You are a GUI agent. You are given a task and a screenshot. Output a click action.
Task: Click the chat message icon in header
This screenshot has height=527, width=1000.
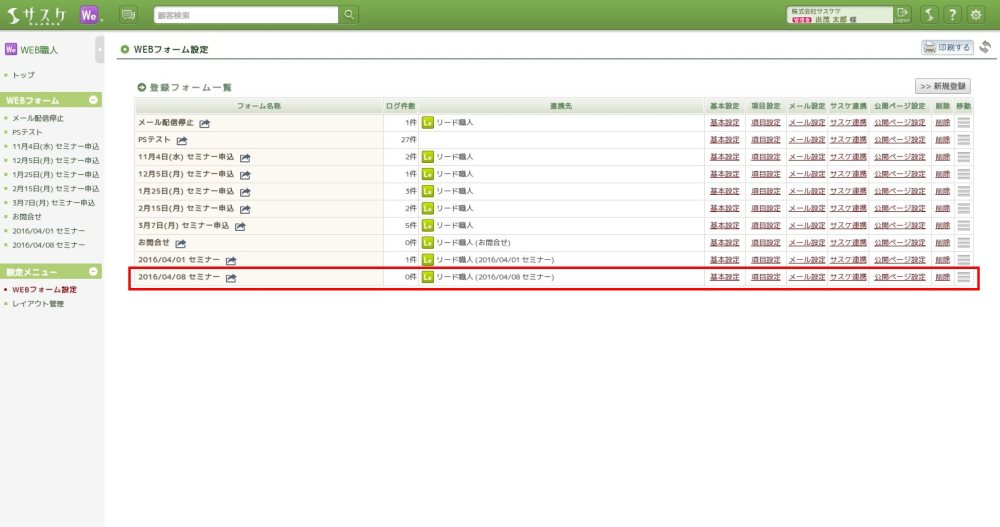(128, 15)
